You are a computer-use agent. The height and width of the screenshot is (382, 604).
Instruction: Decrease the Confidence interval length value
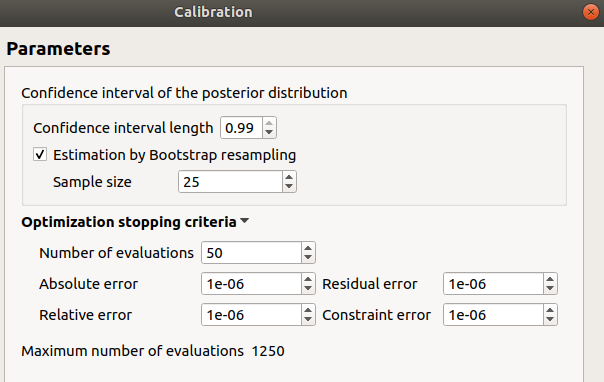tap(269, 132)
